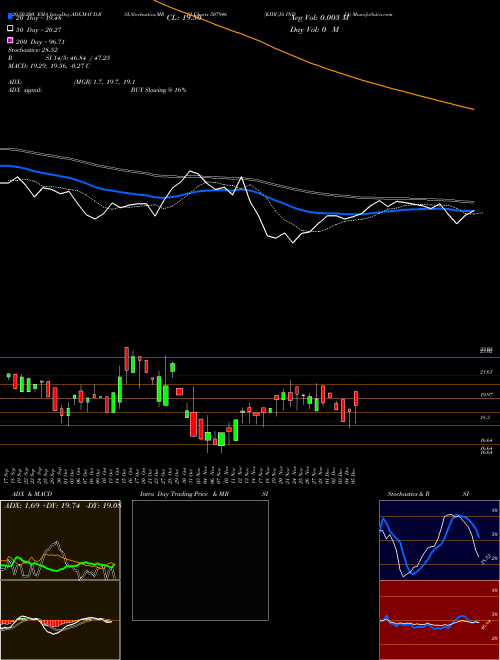Click the 'ADX & MACD' panel title
Screen dimensions: 500x660
point(32,494)
